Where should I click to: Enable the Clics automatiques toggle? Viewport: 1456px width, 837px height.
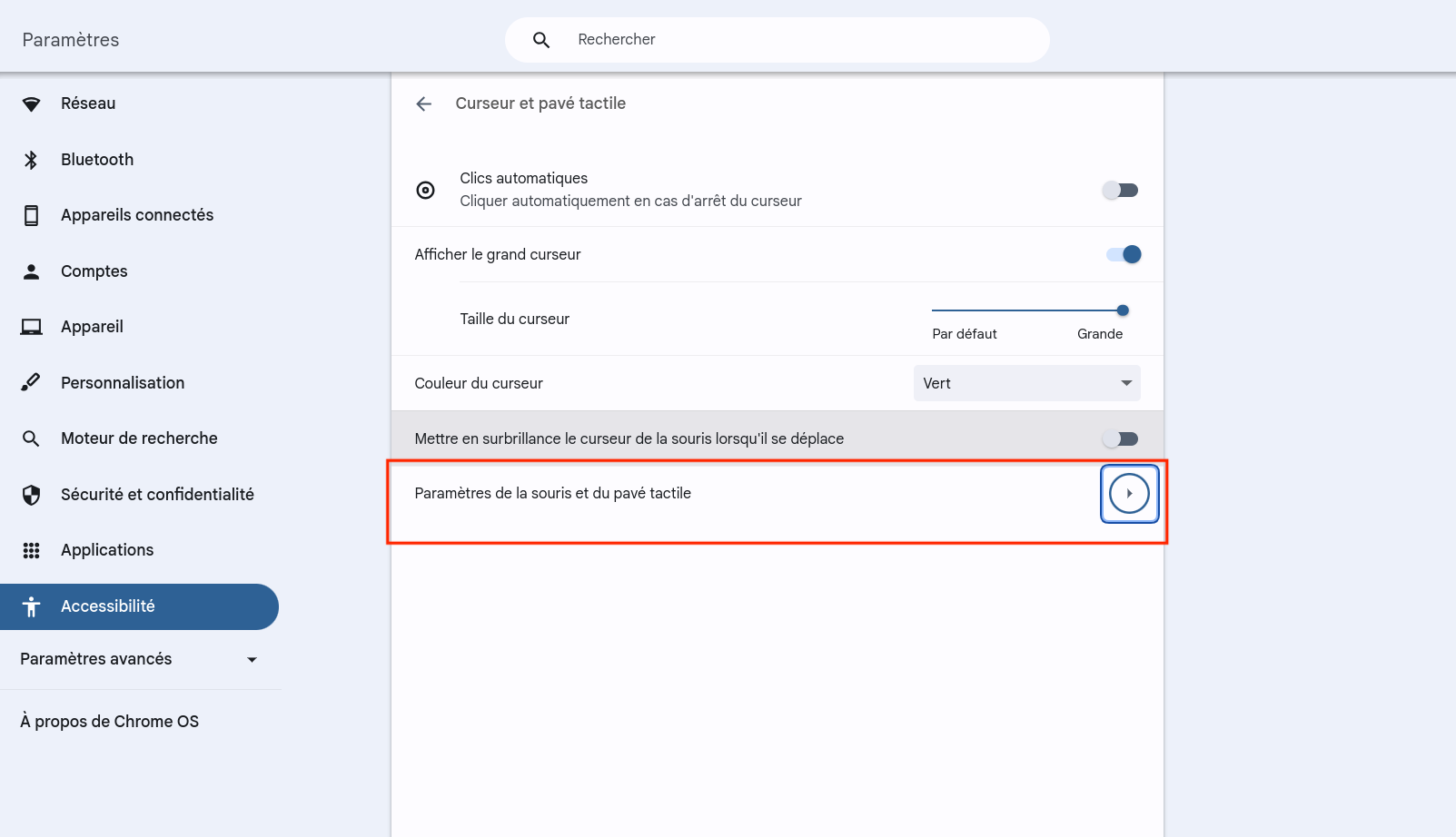(1120, 190)
